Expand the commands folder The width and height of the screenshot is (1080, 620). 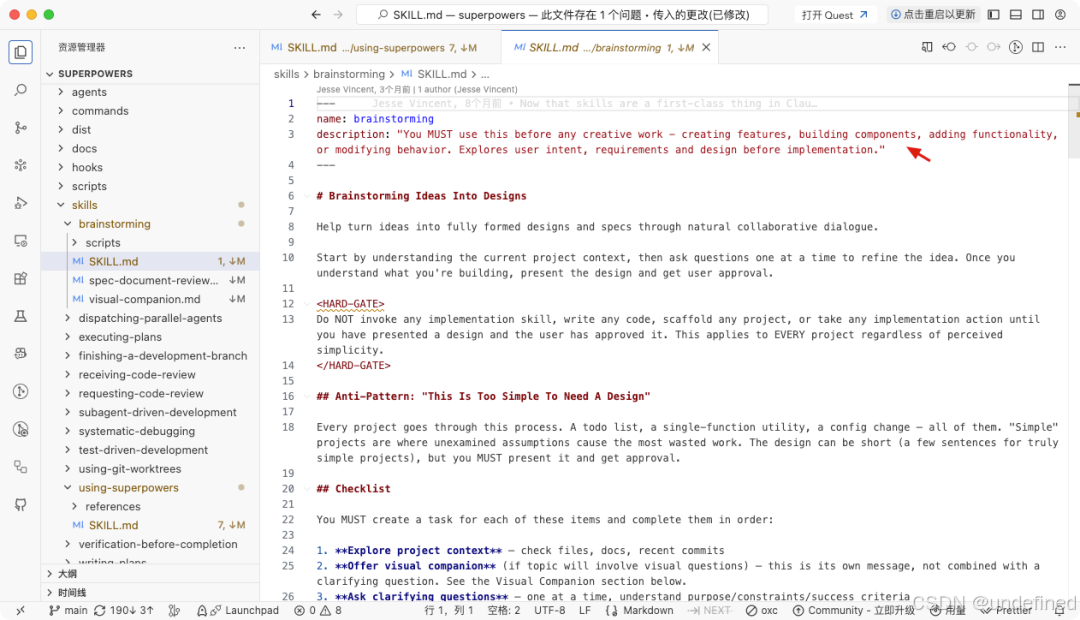150,111
